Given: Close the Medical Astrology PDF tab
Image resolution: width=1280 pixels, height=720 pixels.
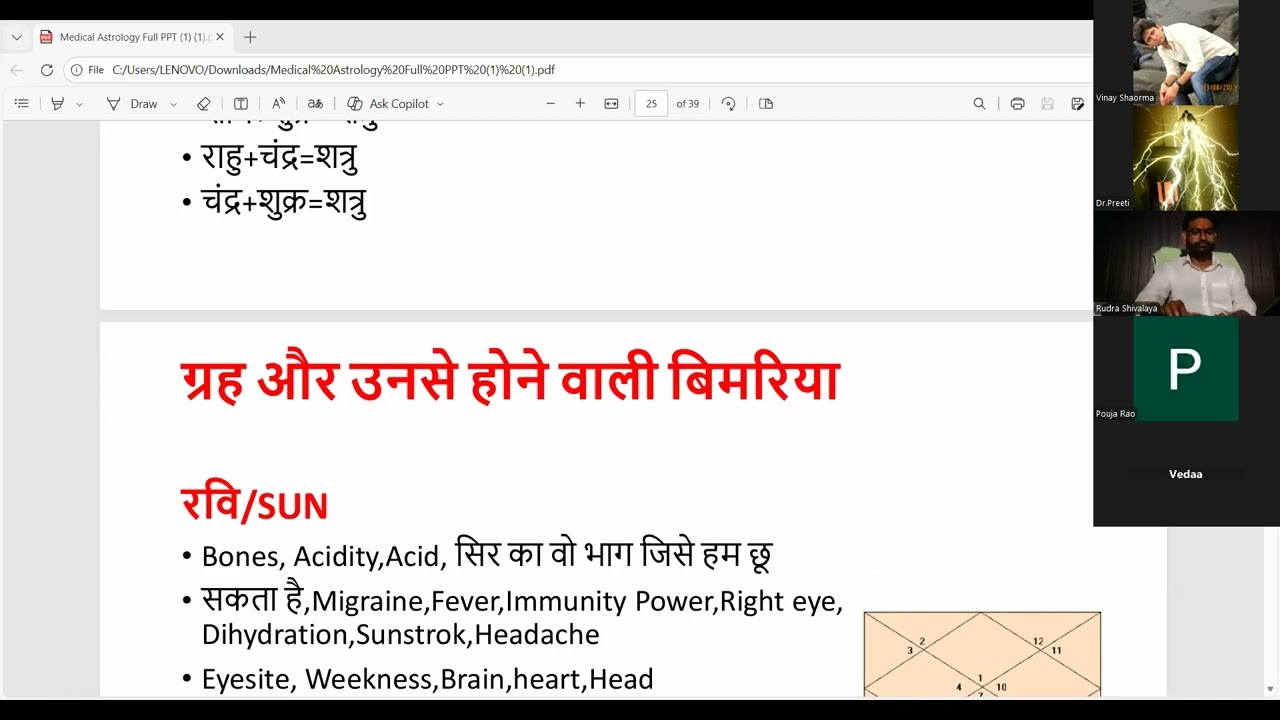Looking at the screenshot, I should point(220,37).
